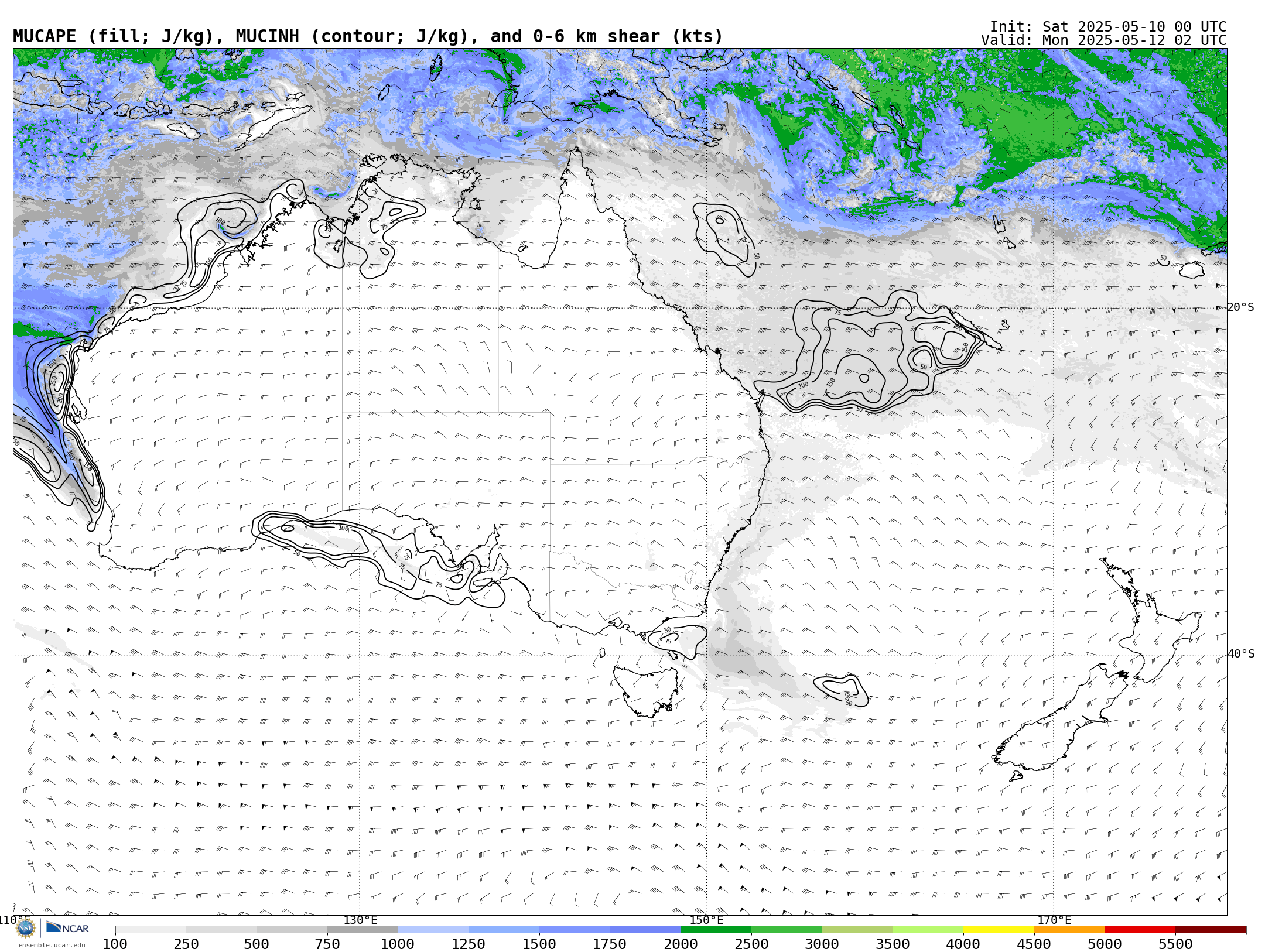This screenshot has height=952, width=1265.
Task: Click the Init: Sat 2025-05-10 00 UTC text
Action: click(x=1108, y=27)
